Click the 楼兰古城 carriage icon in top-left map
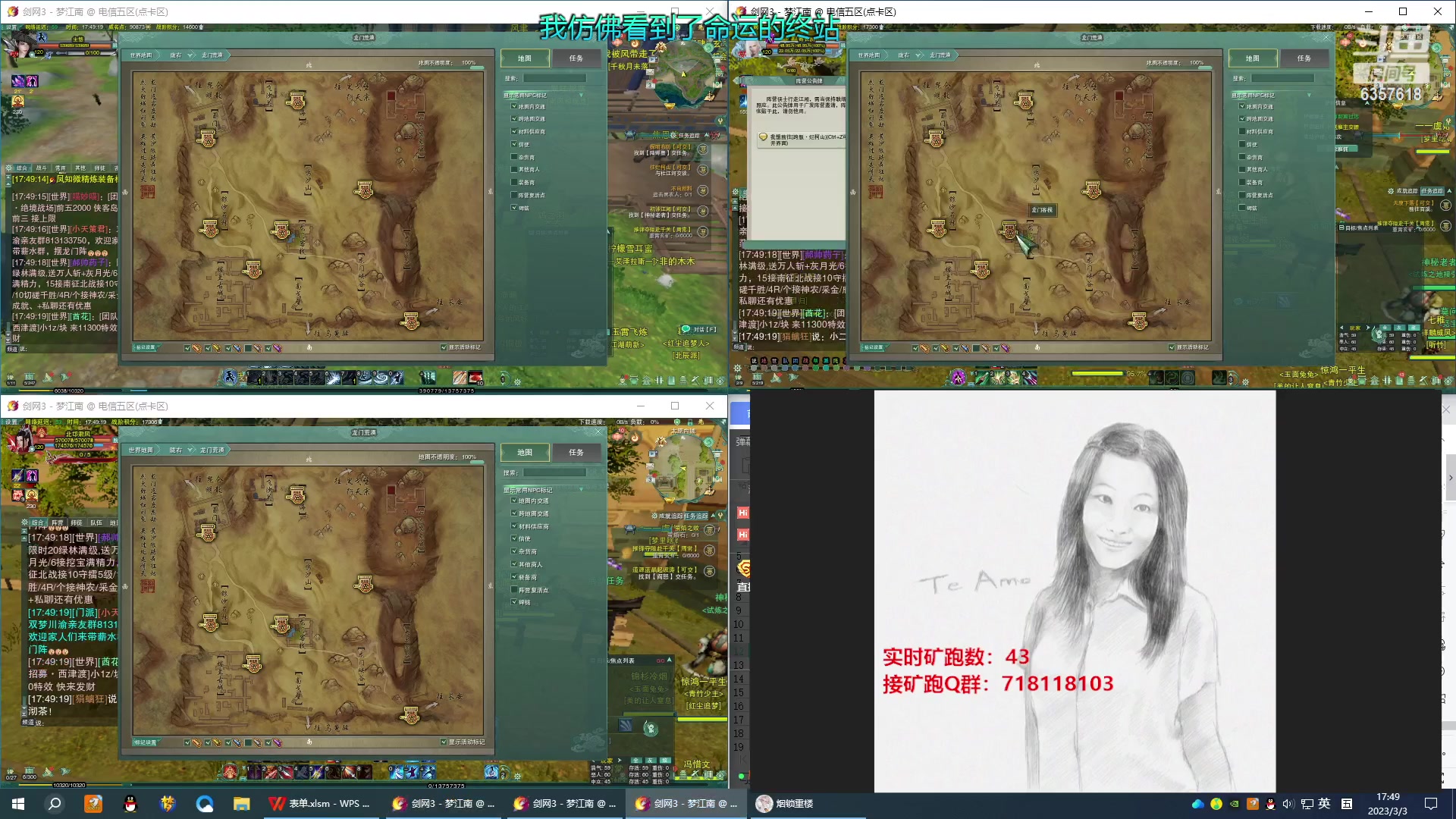Screen dimensions: 1456x819 253,269
